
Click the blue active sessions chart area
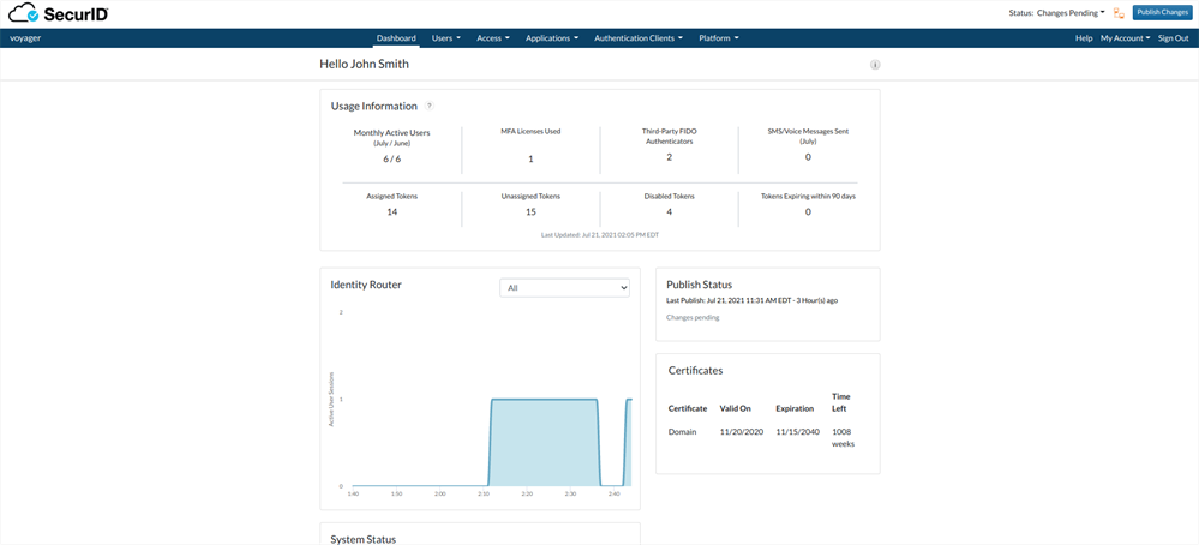coord(544,442)
